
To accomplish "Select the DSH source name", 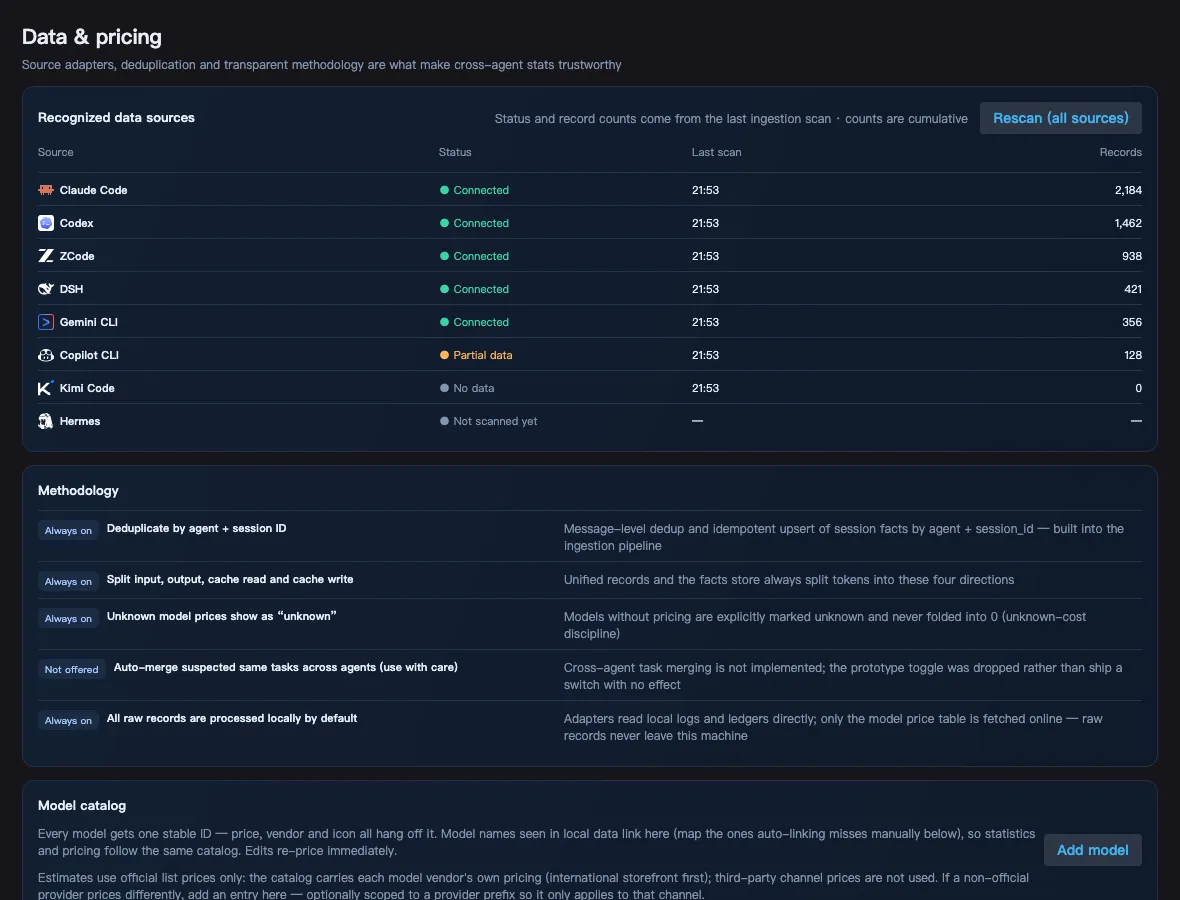I will tap(71, 289).
